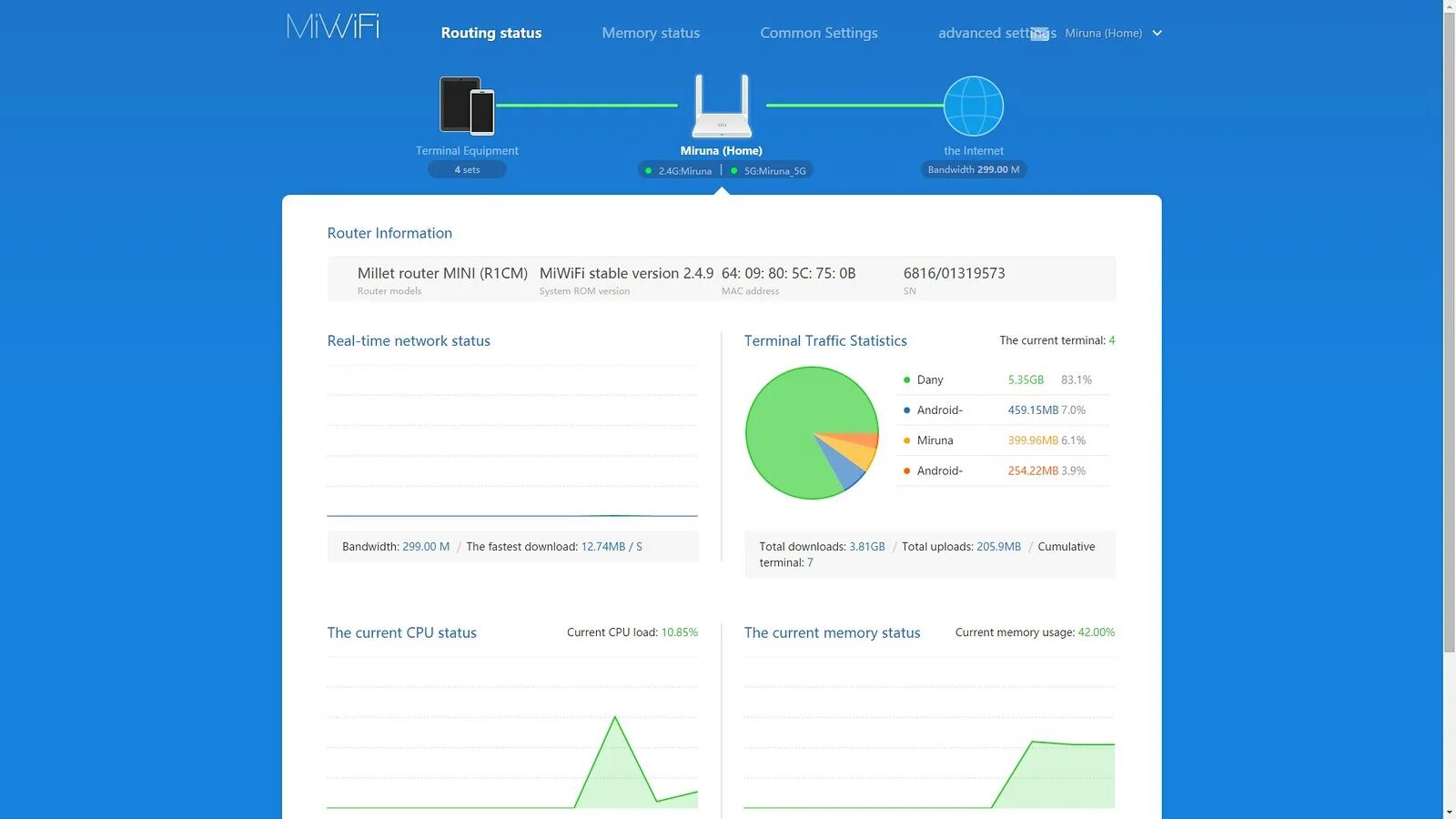1456x819 pixels.
Task: Click the MiWiFi logo
Action: 333,25
